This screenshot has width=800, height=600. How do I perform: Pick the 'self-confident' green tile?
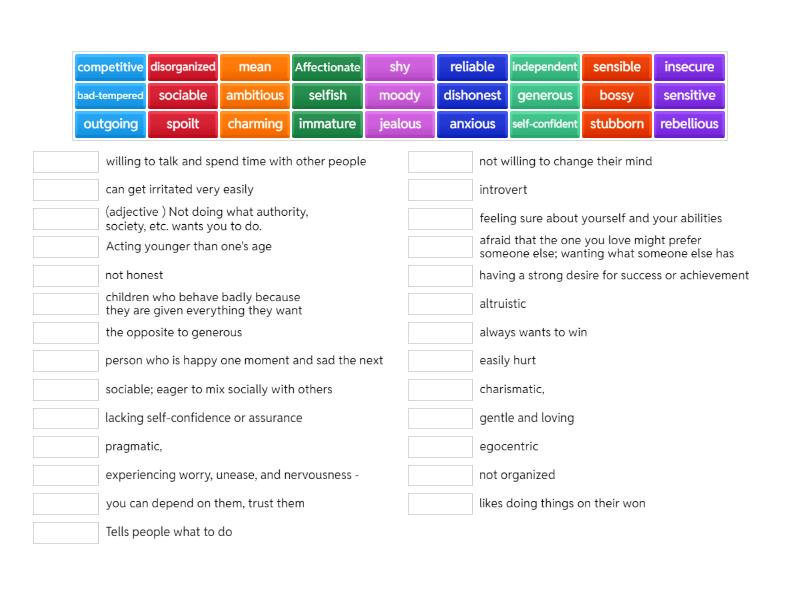[x=545, y=125]
